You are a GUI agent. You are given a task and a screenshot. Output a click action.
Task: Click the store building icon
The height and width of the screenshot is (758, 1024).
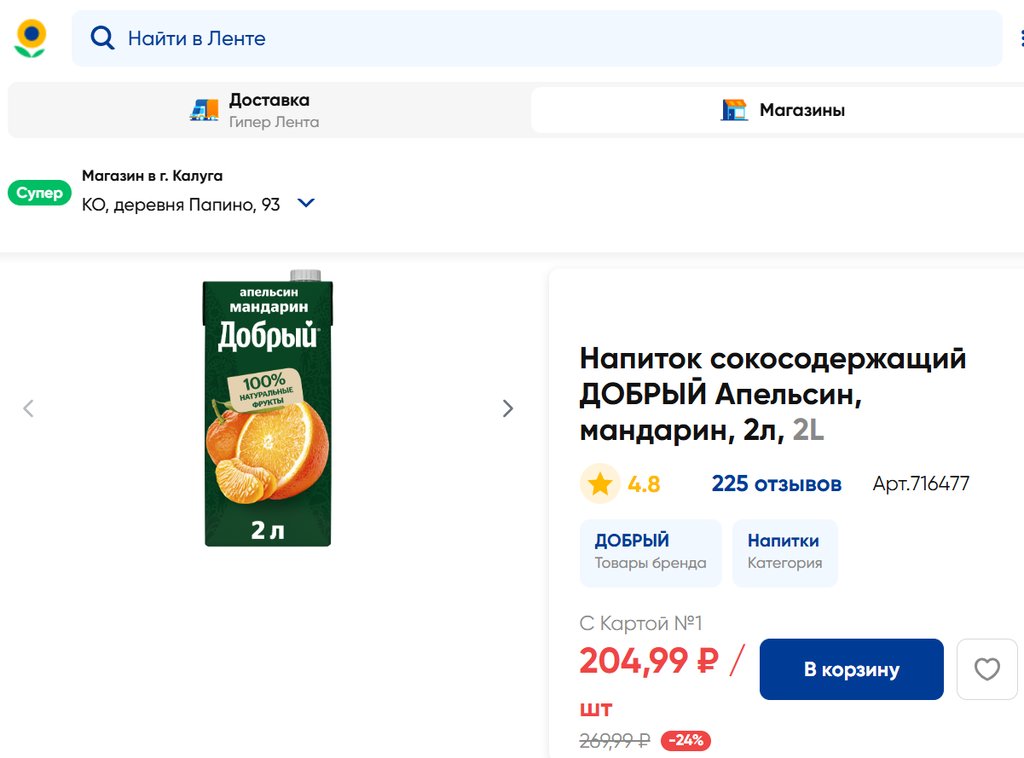(734, 110)
